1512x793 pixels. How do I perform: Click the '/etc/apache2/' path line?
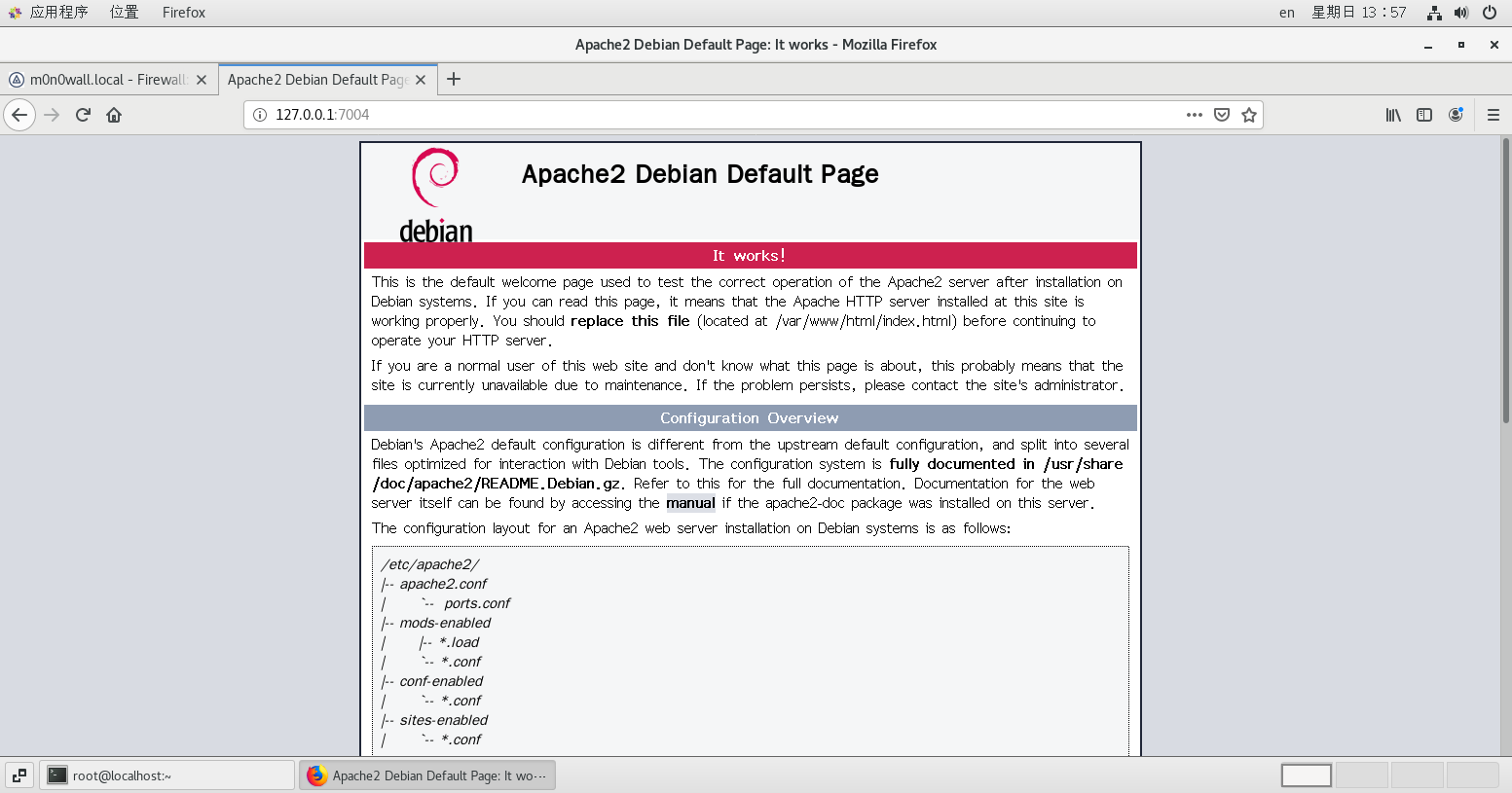pyautogui.click(x=429, y=564)
